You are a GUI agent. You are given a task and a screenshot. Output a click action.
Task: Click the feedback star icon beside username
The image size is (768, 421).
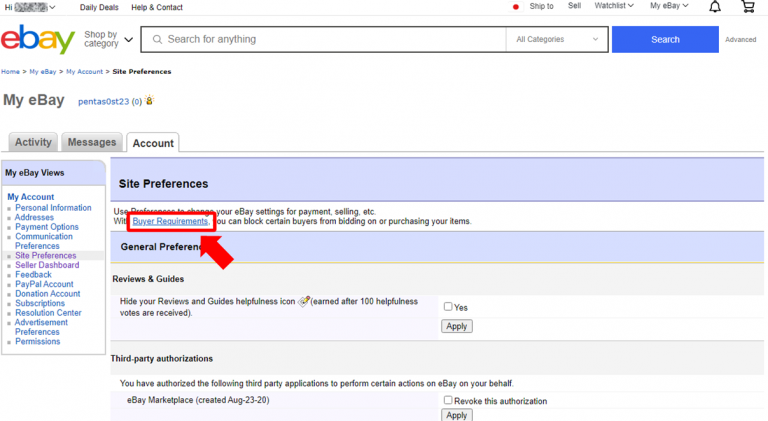pyautogui.click(x=149, y=101)
